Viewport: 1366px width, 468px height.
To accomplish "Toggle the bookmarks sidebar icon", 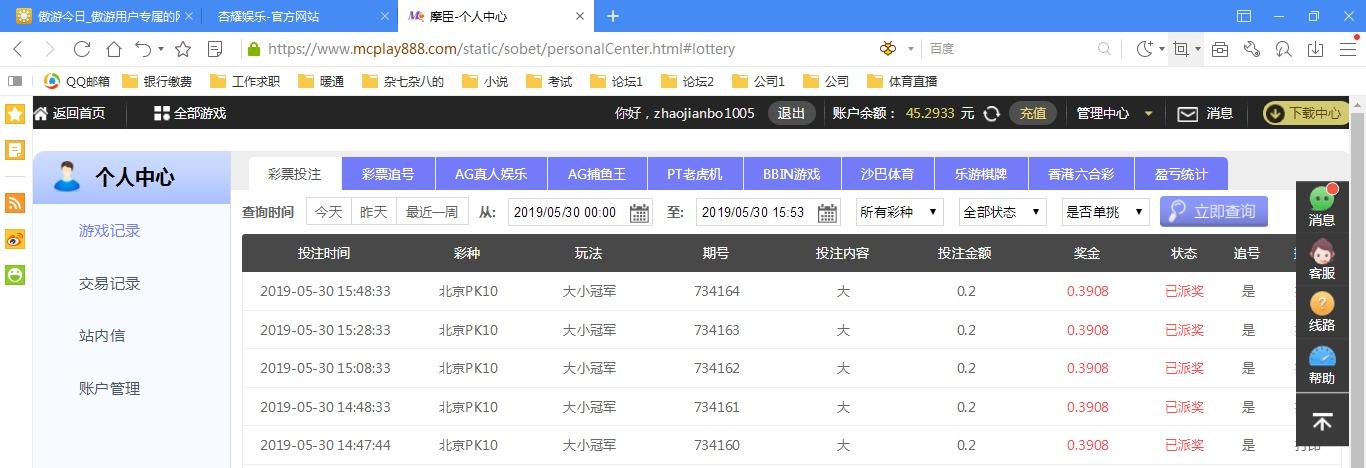I will click(14, 81).
